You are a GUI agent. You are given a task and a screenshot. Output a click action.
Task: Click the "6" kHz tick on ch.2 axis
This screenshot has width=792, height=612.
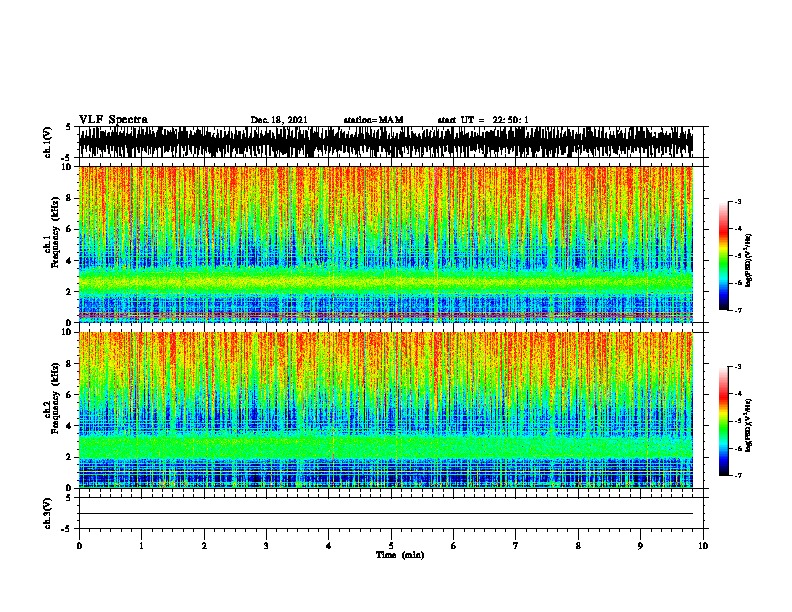(69, 395)
